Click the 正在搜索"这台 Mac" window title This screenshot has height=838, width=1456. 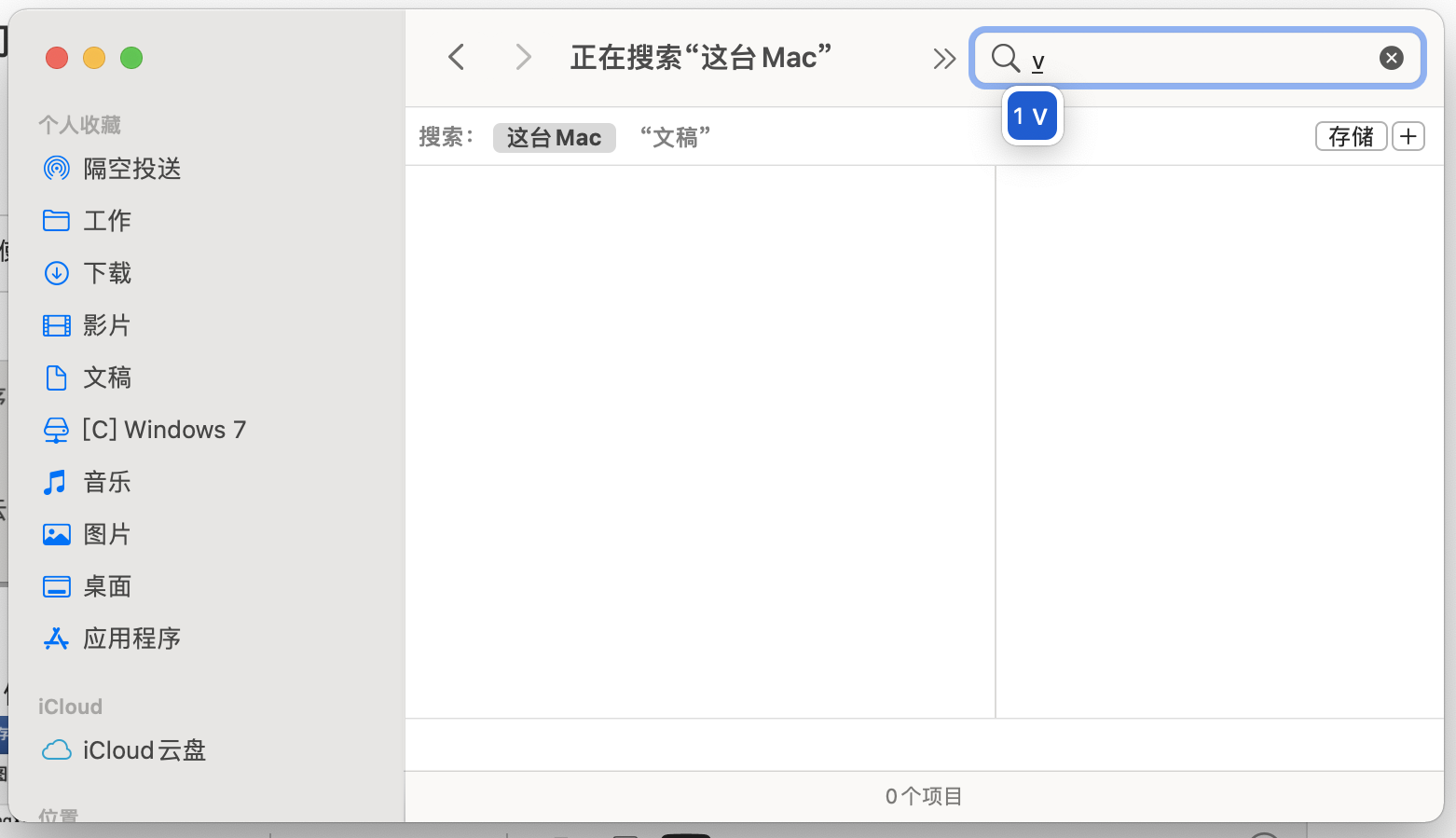pyautogui.click(x=701, y=58)
